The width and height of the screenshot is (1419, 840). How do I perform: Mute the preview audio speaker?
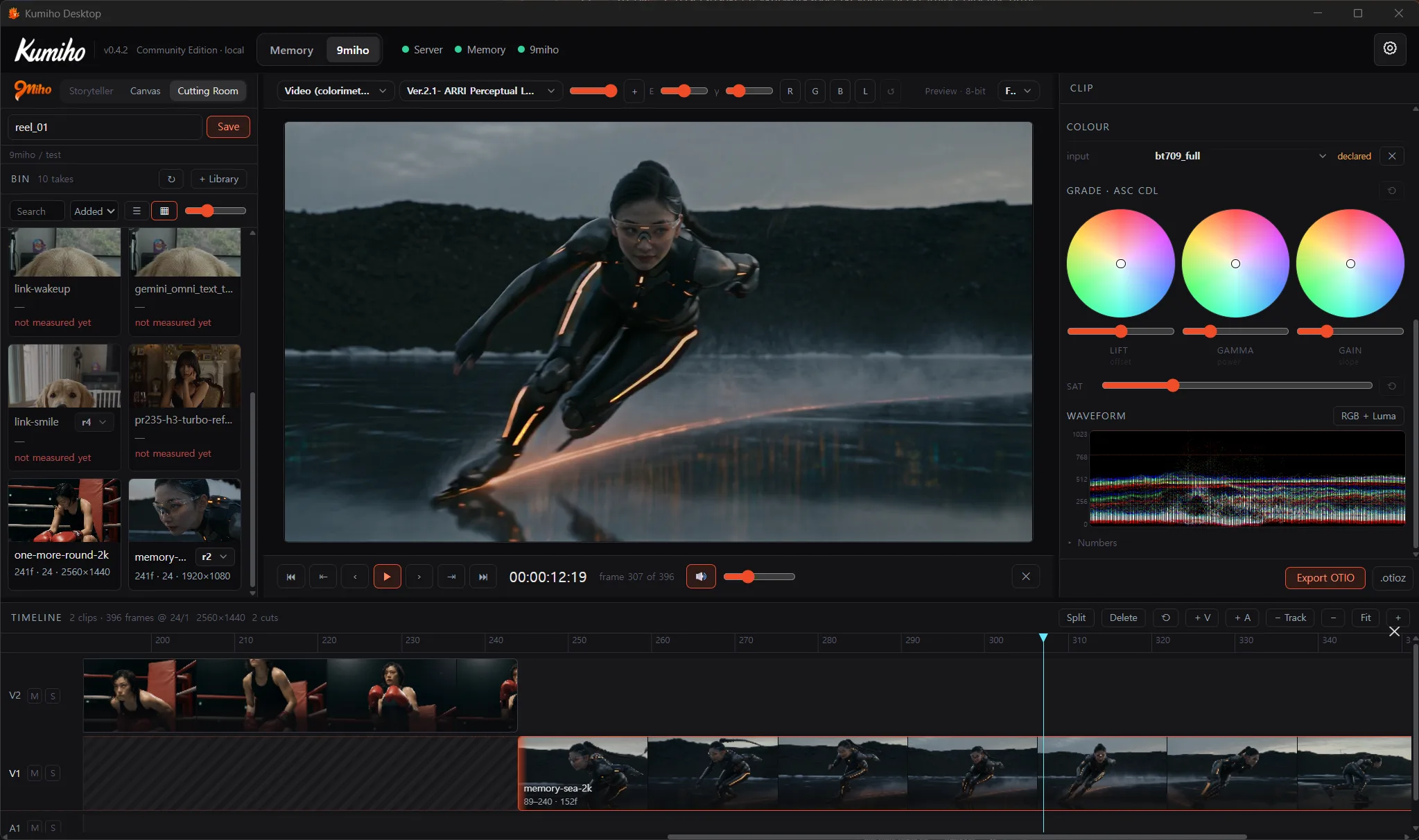click(701, 577)
